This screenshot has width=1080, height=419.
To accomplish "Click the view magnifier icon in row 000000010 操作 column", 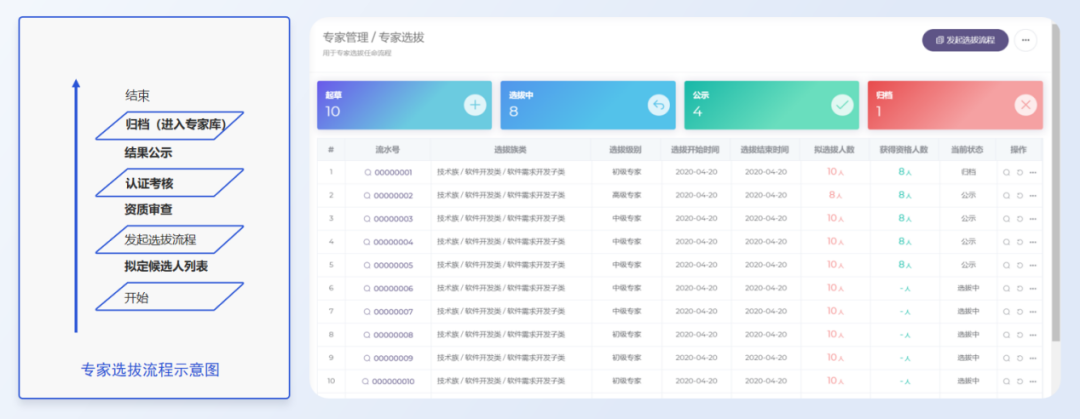I will tap(1006, 381).
